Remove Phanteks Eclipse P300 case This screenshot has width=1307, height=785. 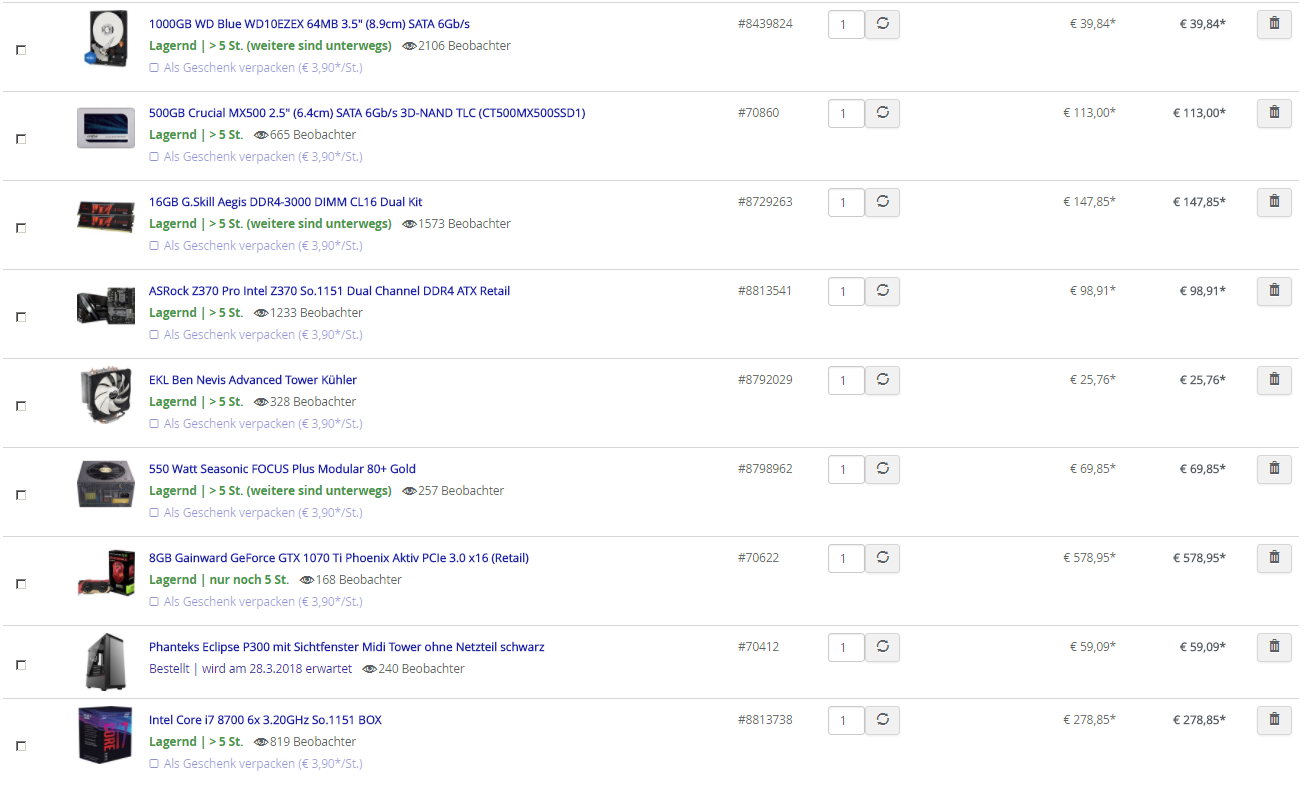point(1274,647)
